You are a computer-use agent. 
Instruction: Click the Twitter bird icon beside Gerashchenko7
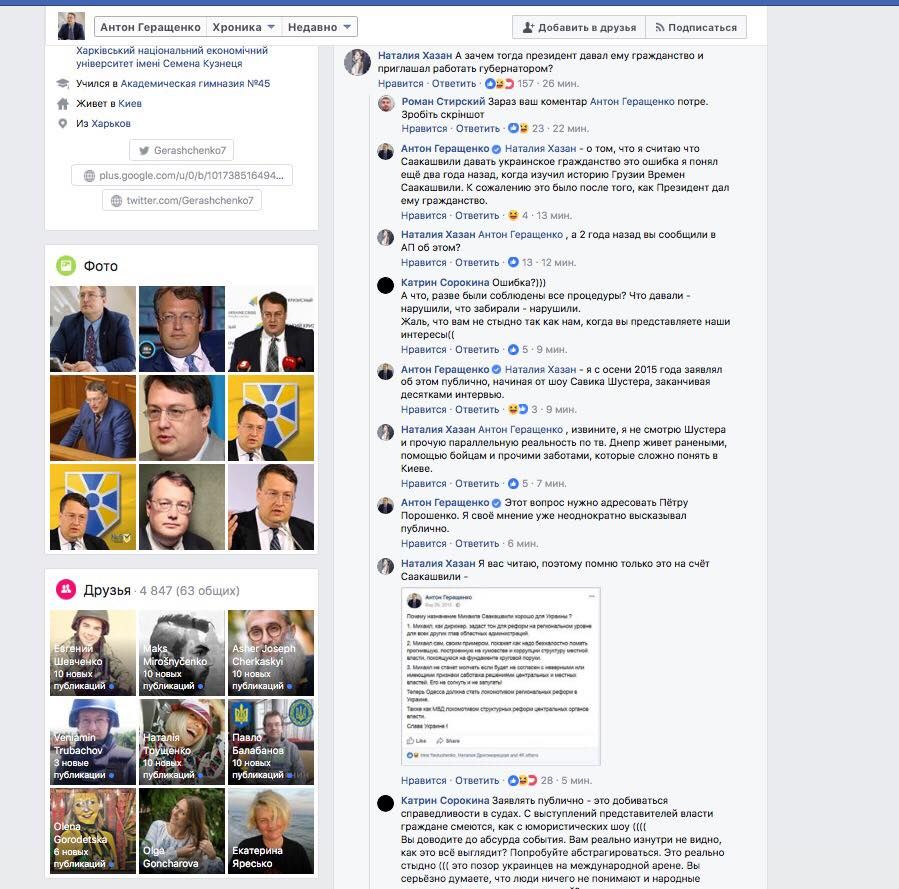[x=144, y=151]
